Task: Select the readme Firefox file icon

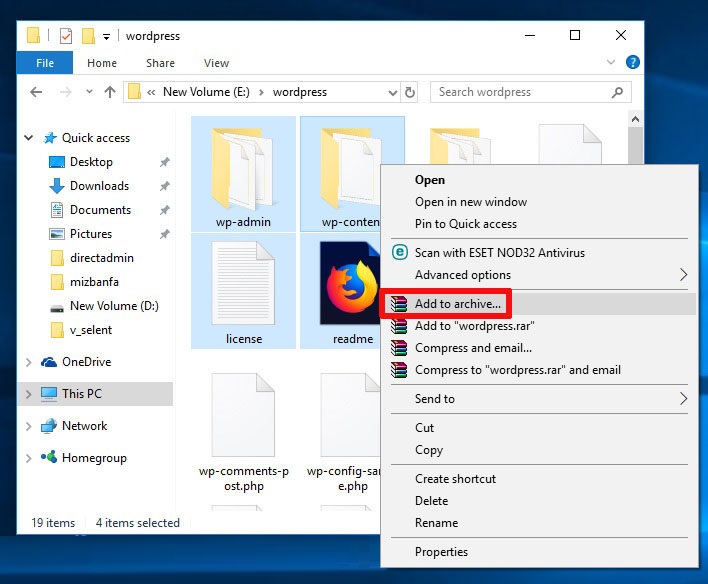Action: 352,282
